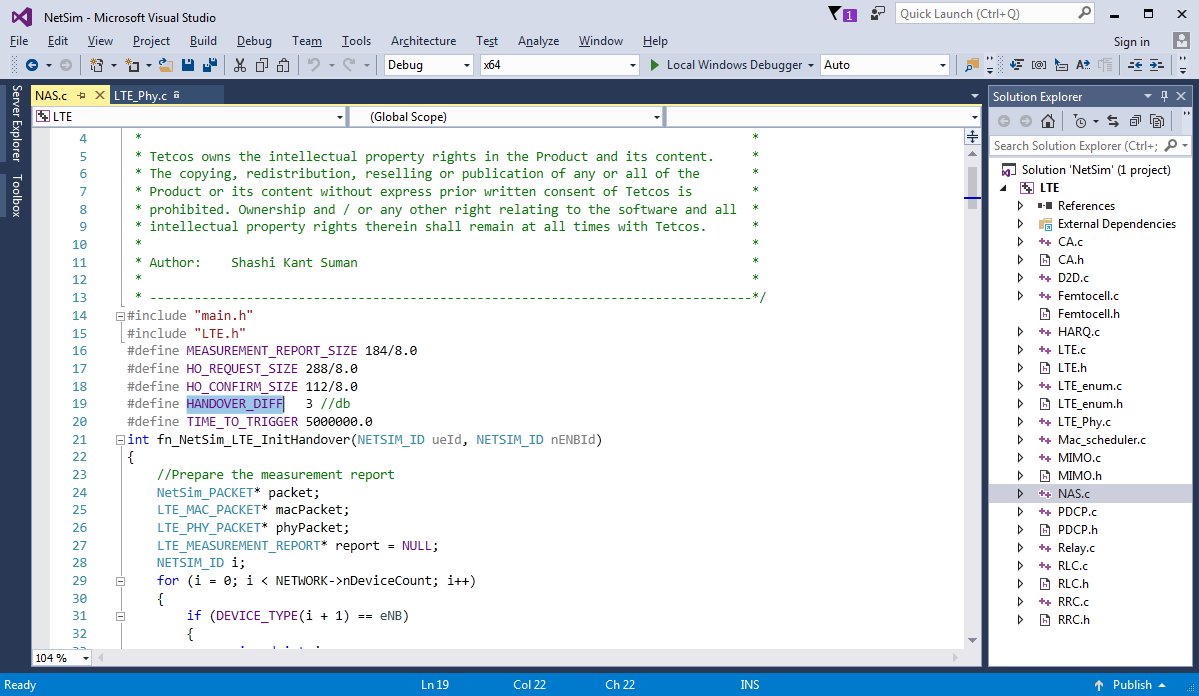Collapse the LTE project node
1199x696 pixels.
coord(1004,188)
